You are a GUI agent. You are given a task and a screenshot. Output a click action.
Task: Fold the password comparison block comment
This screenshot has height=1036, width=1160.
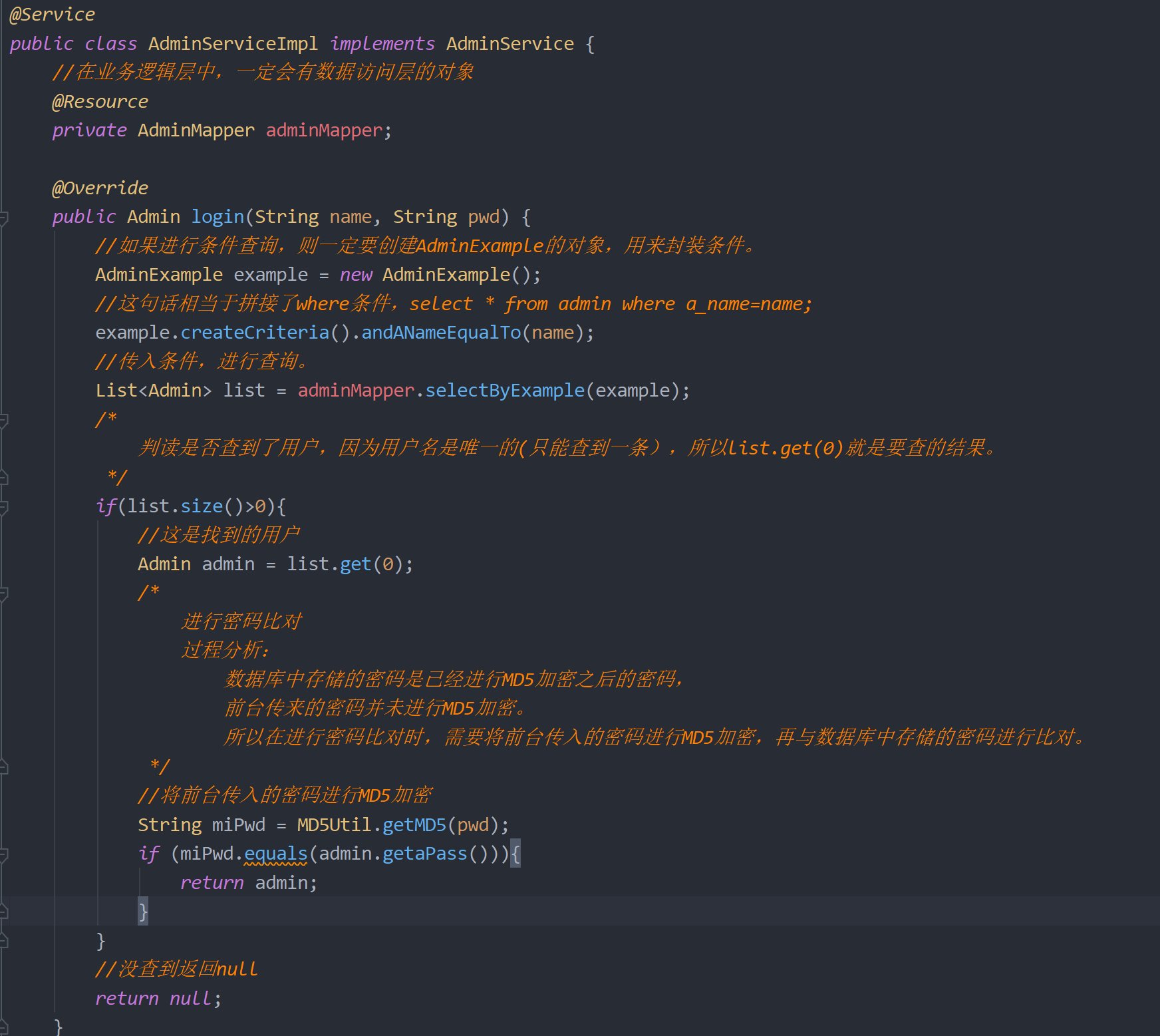[3, 594]
